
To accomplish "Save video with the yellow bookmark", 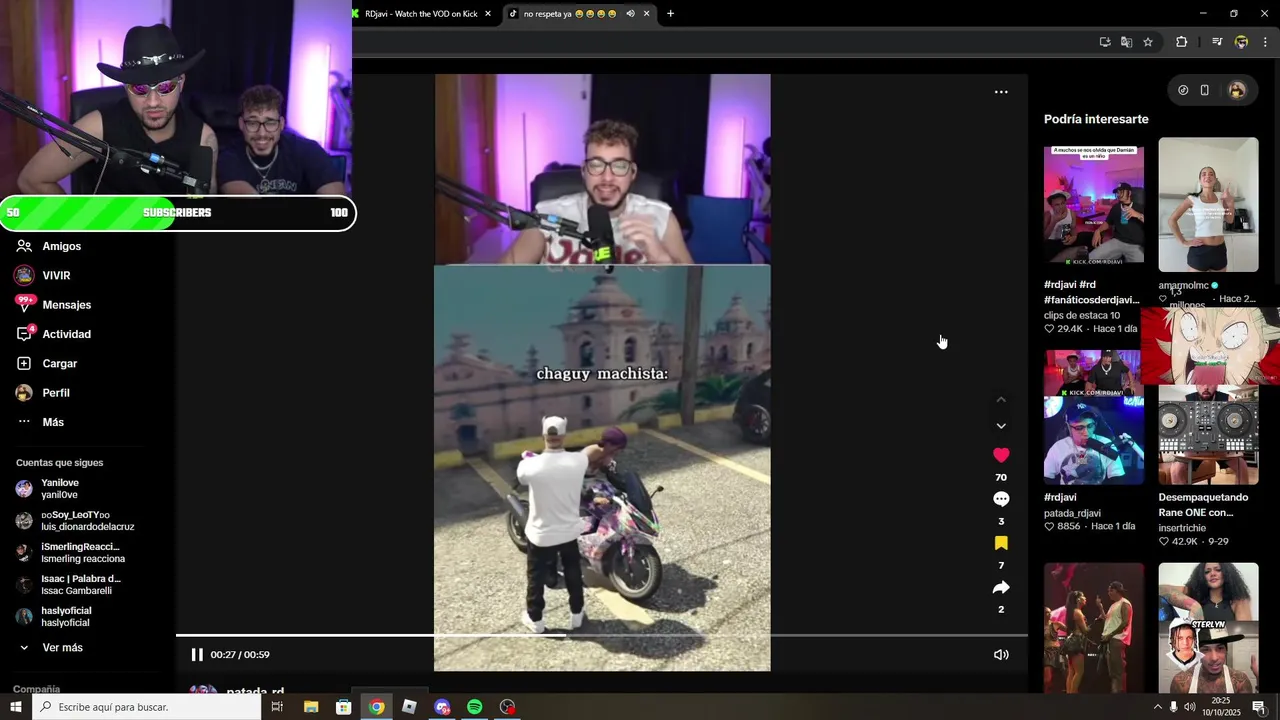I will (1001, 543).
